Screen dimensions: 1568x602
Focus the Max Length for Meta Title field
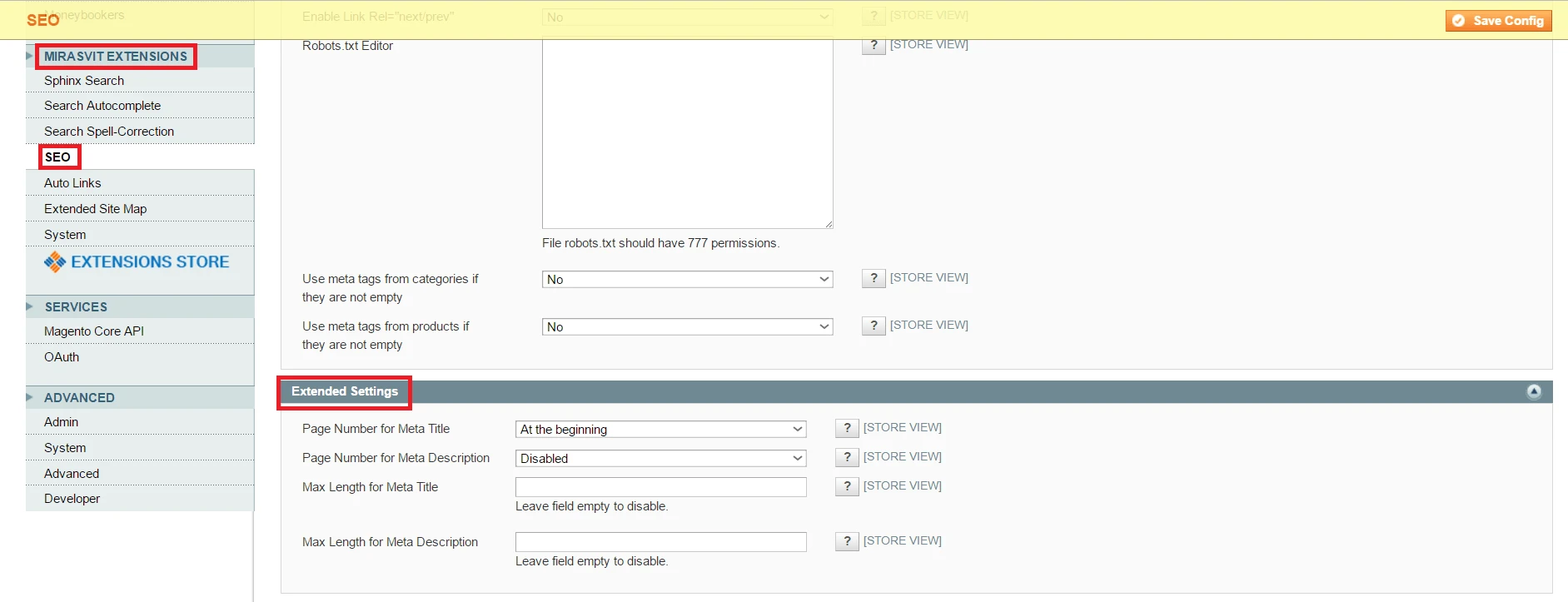click(x=660, y=487)
